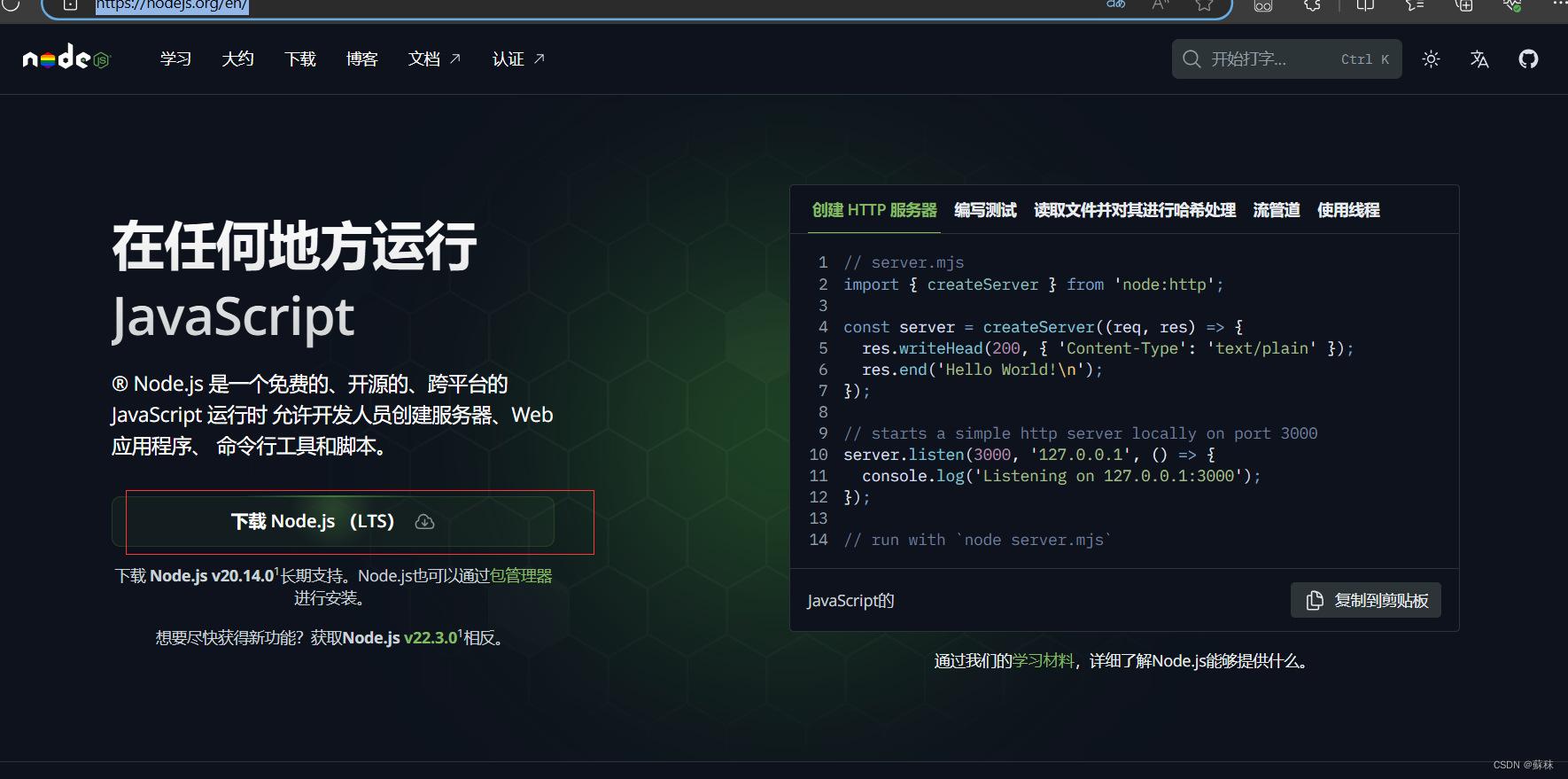The height and width of the screenshot is (779, 1568).
Task: Open the 博客 nav link
Action: (x=362, y=58)
